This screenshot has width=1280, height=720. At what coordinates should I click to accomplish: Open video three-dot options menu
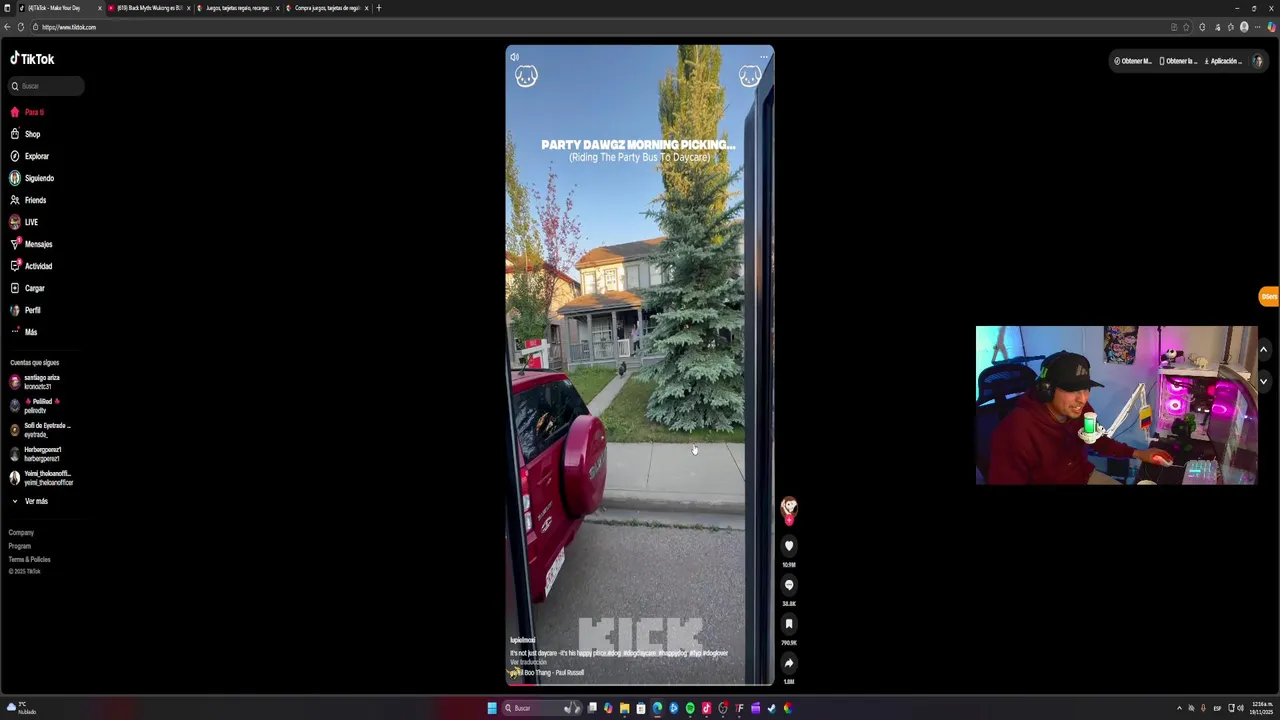(764, 57)
